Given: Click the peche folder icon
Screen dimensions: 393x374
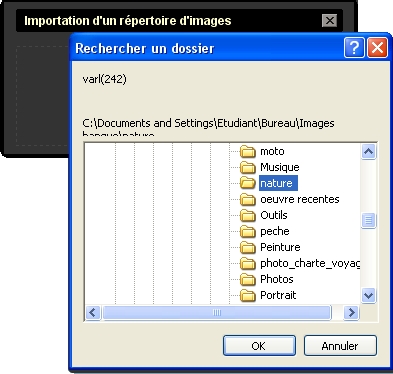Looking at the screenshot, I should tap(248, 231).
